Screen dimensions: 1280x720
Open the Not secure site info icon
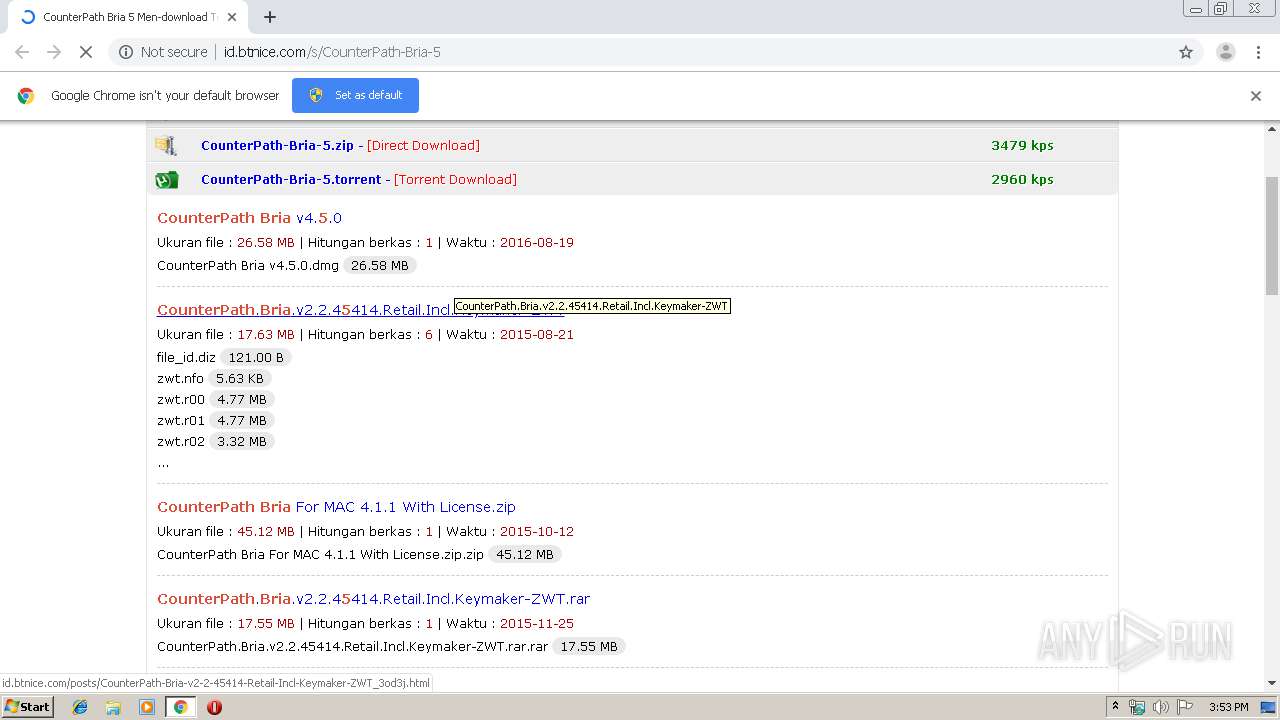pyautogui.click(x=126, y=52)
